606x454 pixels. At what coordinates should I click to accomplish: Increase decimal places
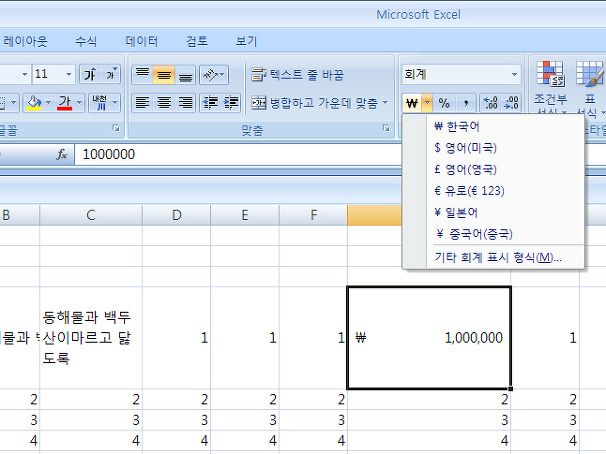click(490, 103)
